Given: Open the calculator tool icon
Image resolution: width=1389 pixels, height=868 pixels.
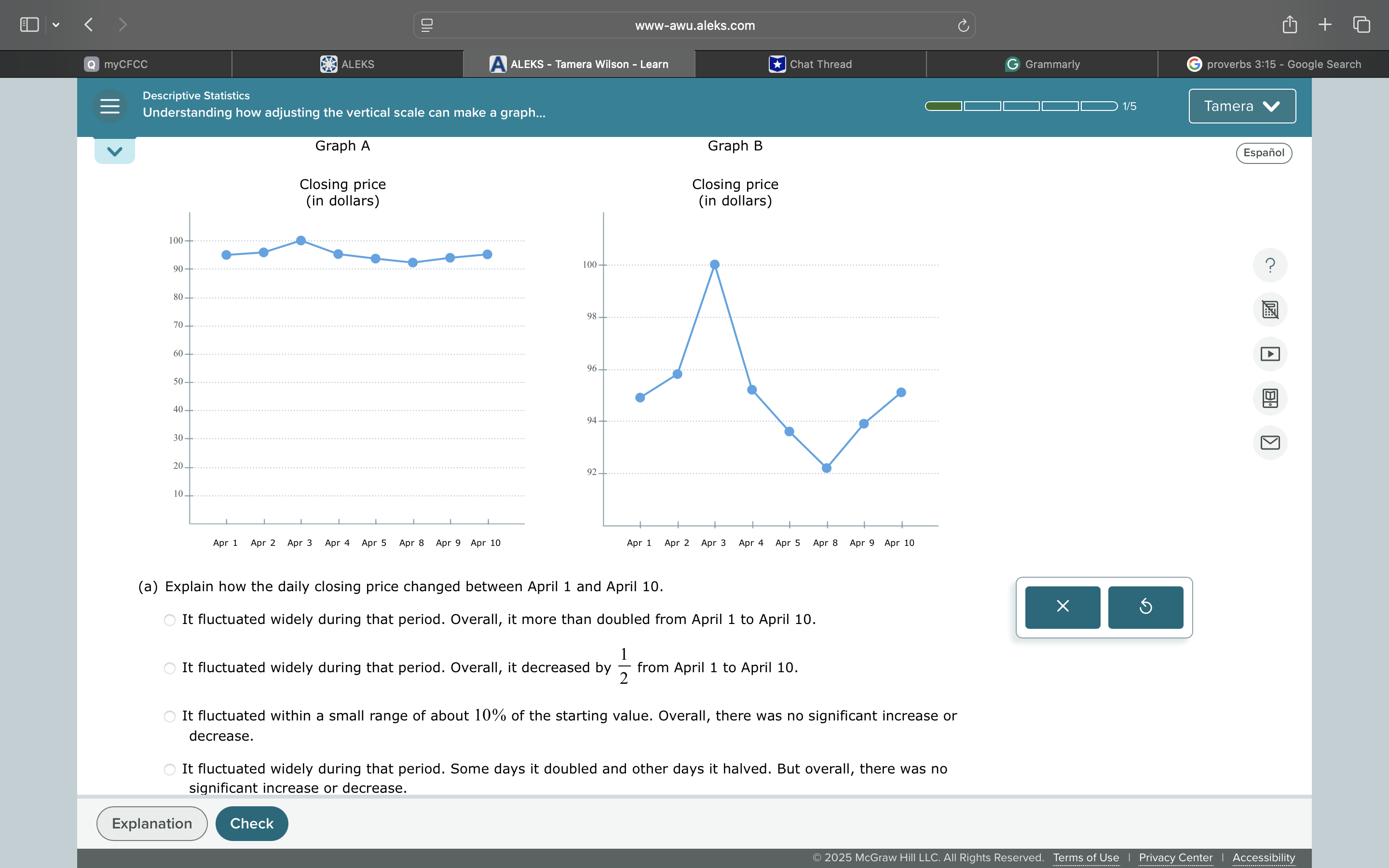Looking at the screenshot, I should [1269, 310].
